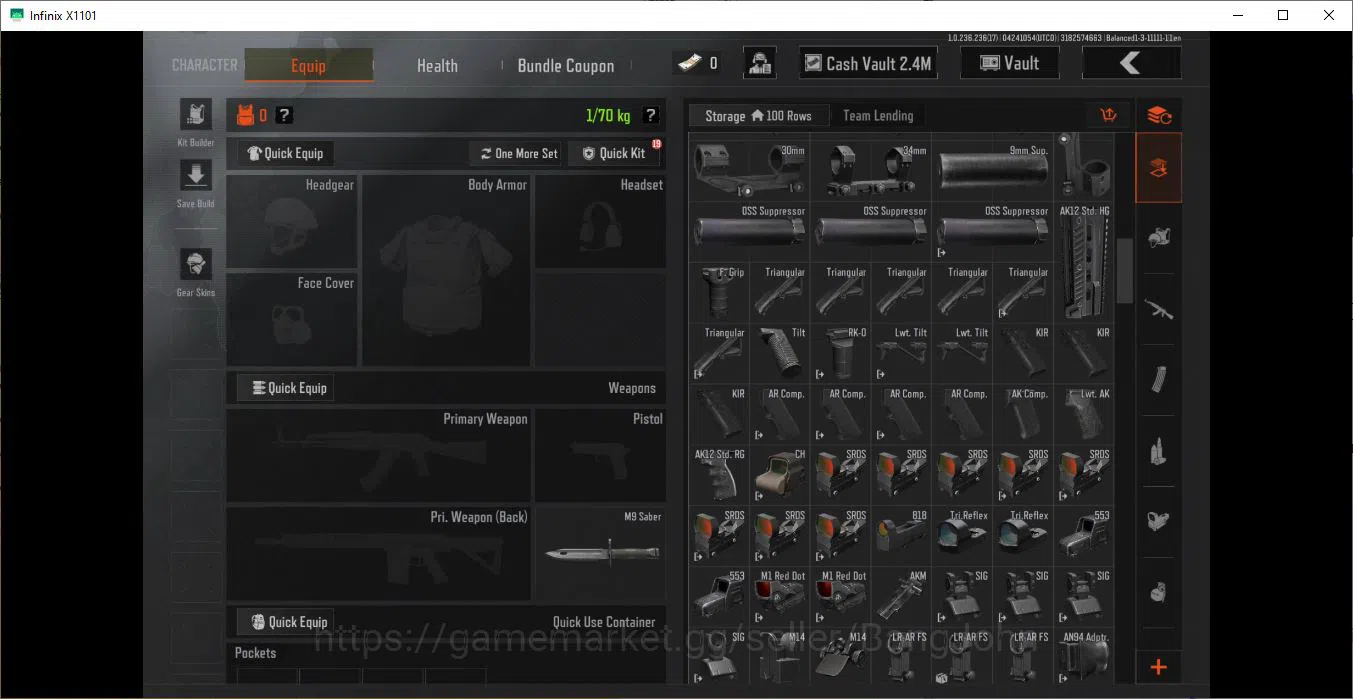Click the storage vertical scrollbar handle
Screen dimensions: 1353x699
1124,271
